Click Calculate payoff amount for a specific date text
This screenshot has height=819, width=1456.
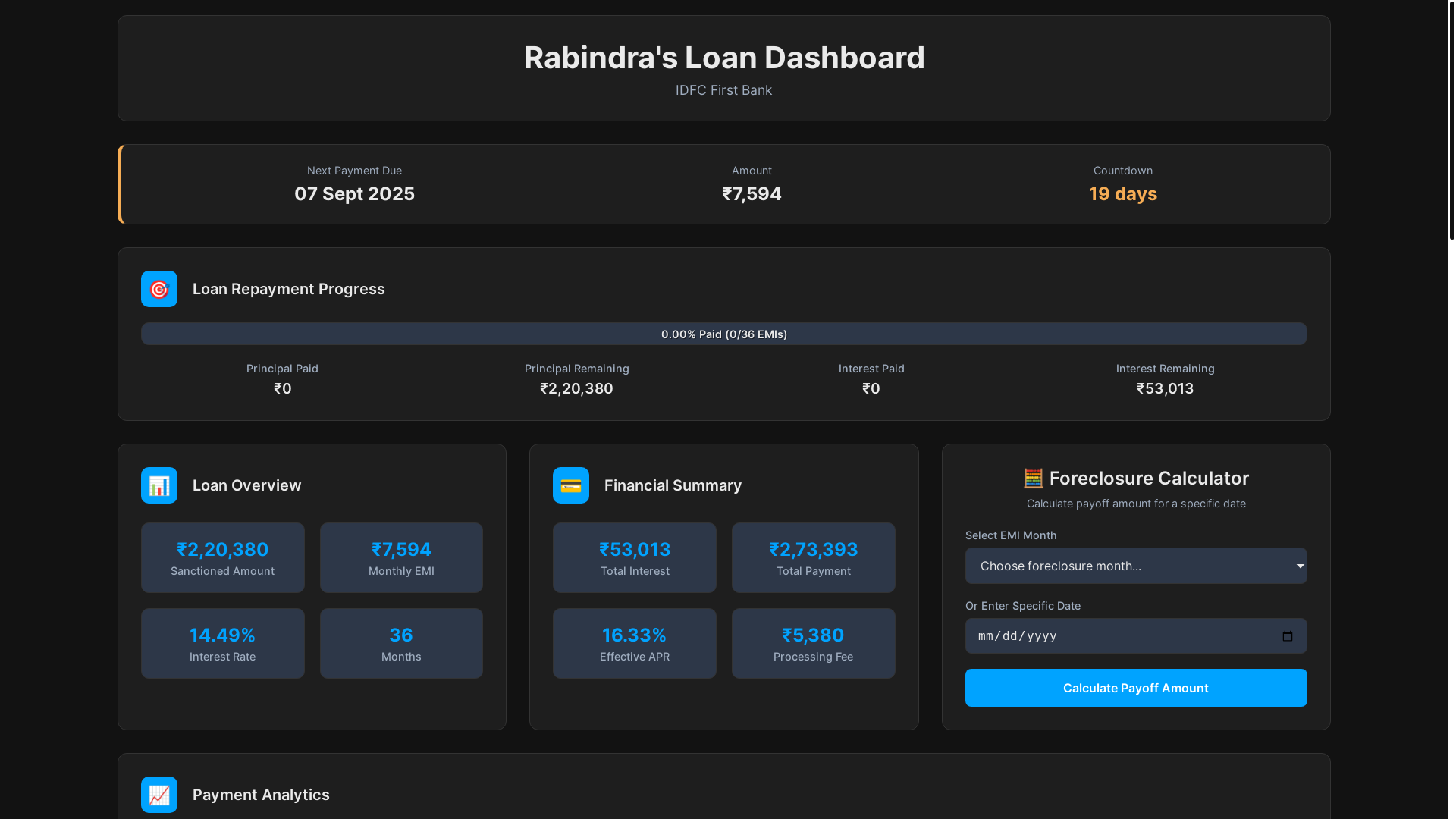(x=1136, y=504)
